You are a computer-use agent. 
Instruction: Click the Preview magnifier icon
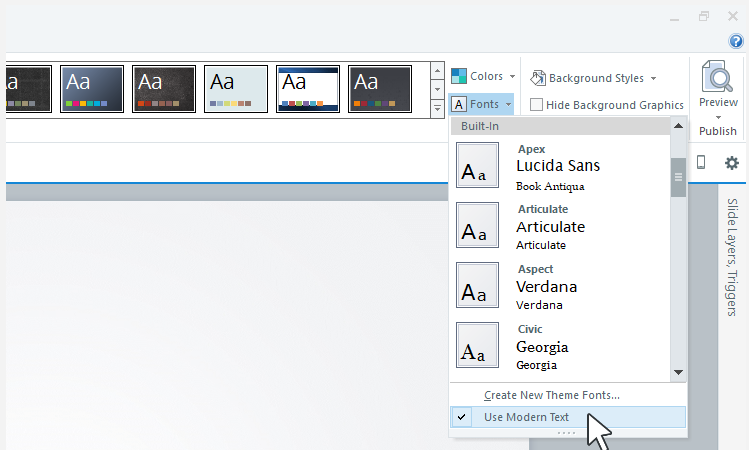pyautogui.click(x=717, y=76)
